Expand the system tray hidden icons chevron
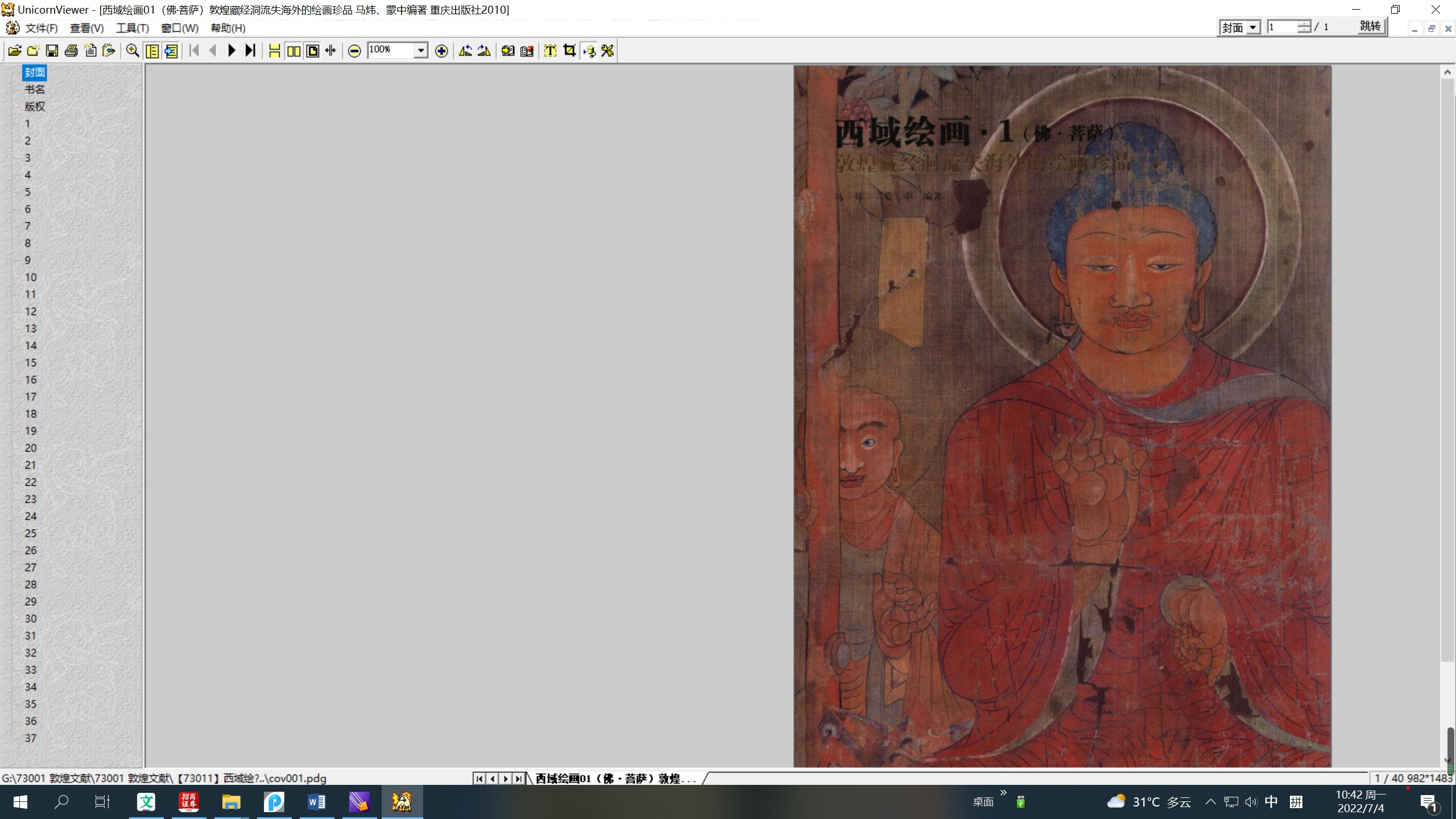 1210,802
